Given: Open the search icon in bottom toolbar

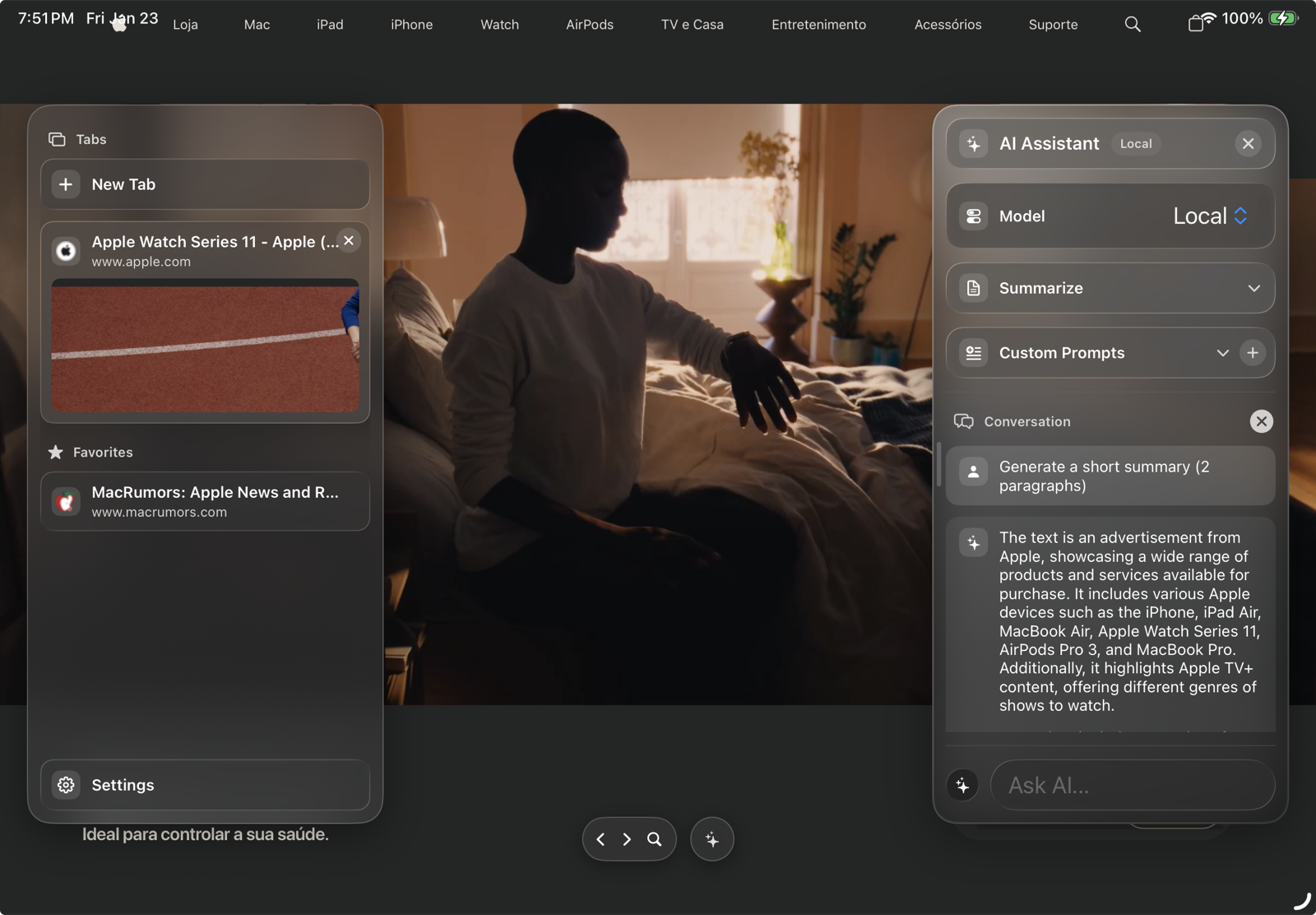Looking at the screenshot, I should [x=655, y=839].
